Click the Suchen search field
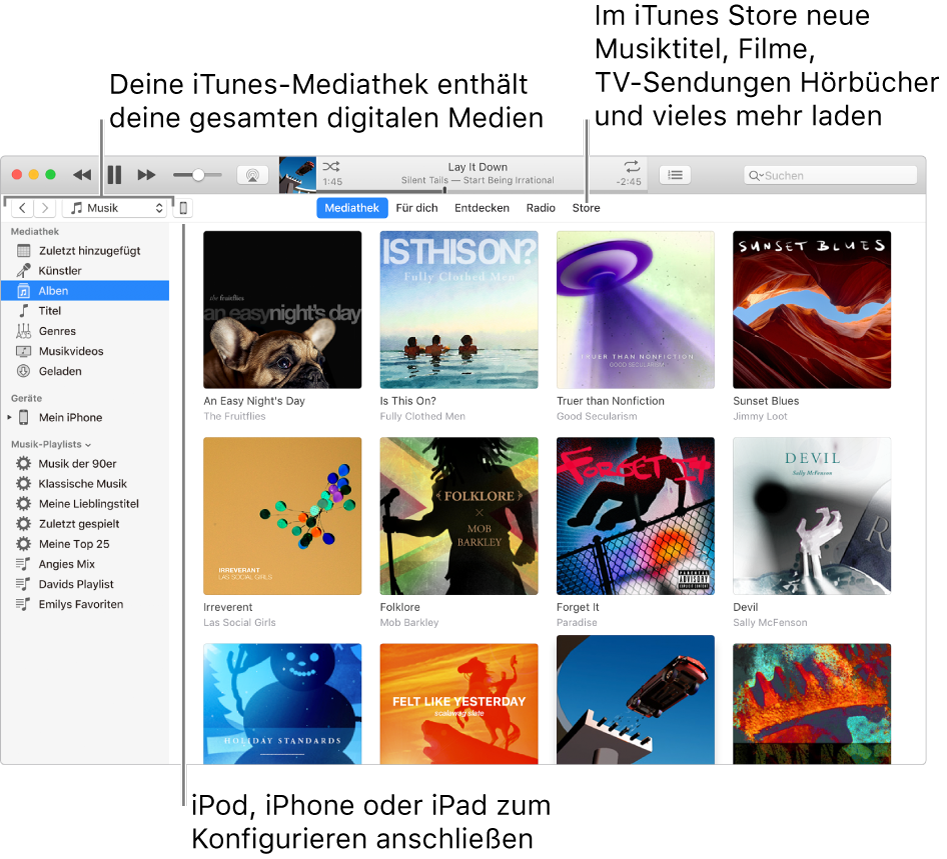 (x=830, y=175)
